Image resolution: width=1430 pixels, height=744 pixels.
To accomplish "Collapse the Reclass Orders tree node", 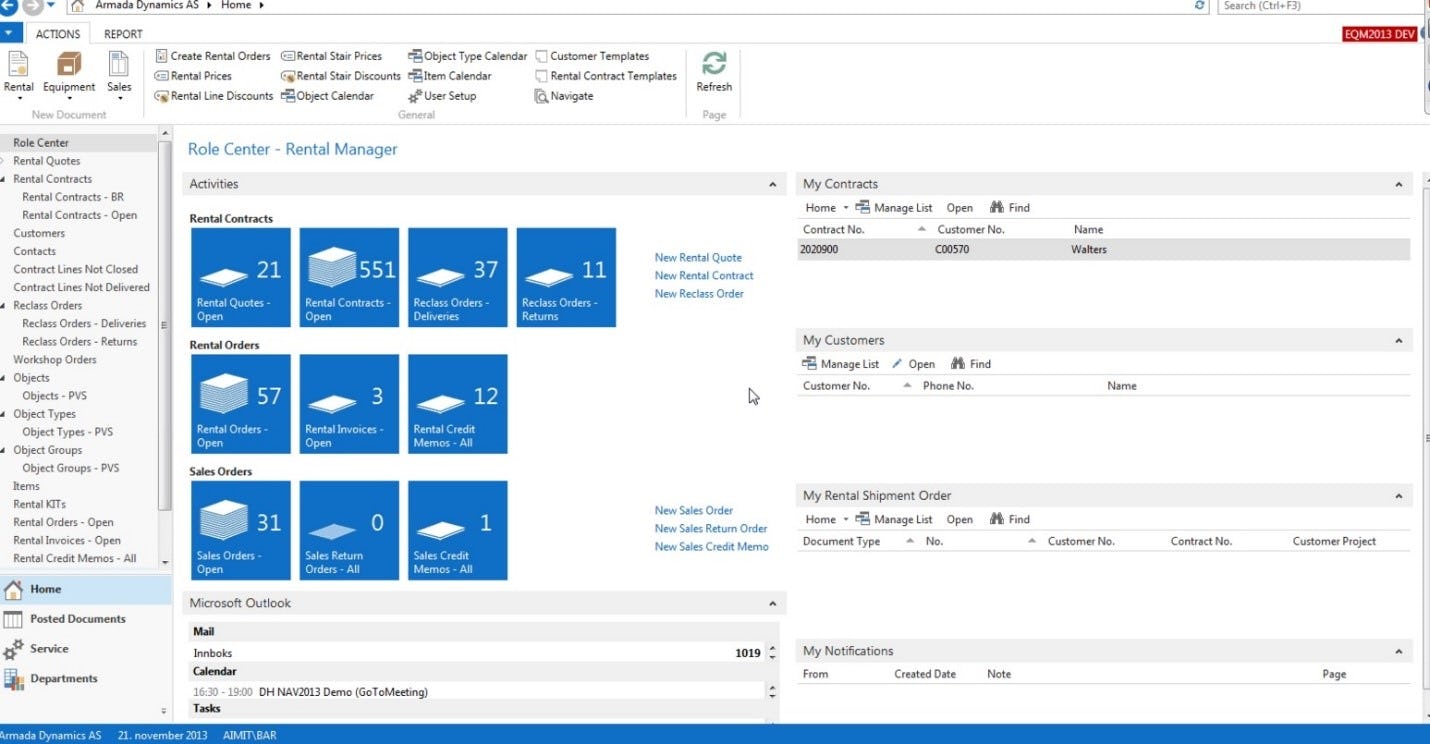I will tap(4, 306).
